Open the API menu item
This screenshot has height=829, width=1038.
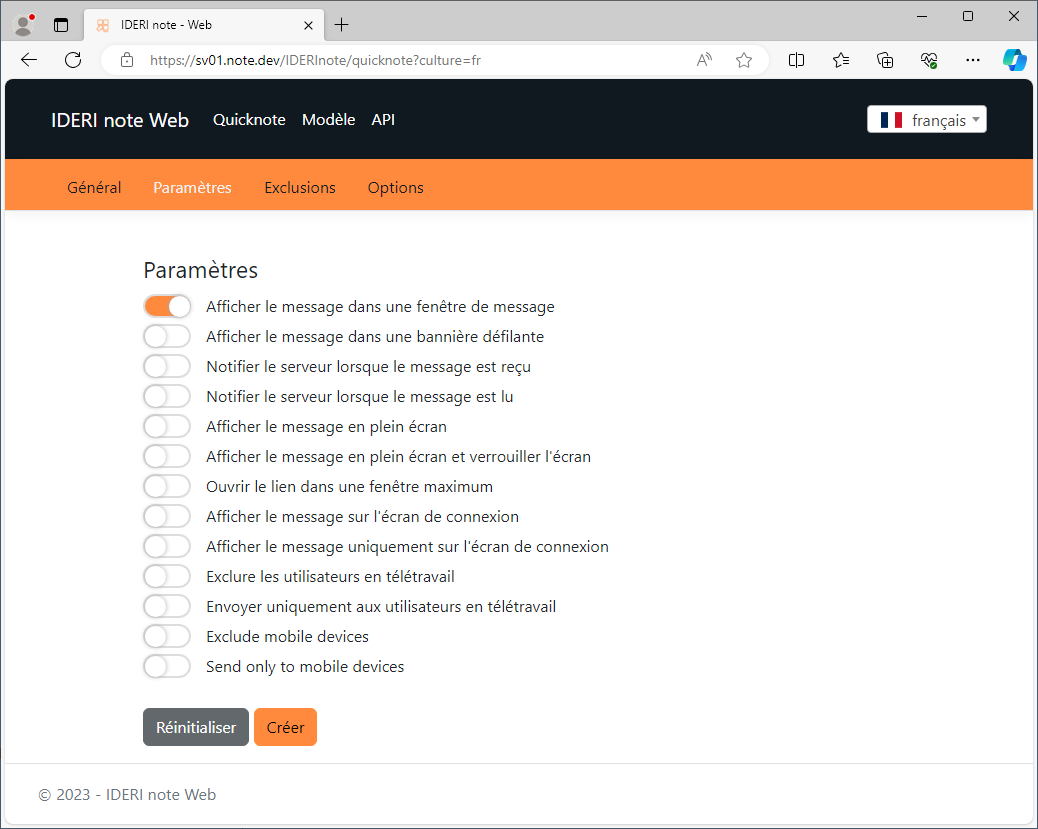click(x=383, y=120)
